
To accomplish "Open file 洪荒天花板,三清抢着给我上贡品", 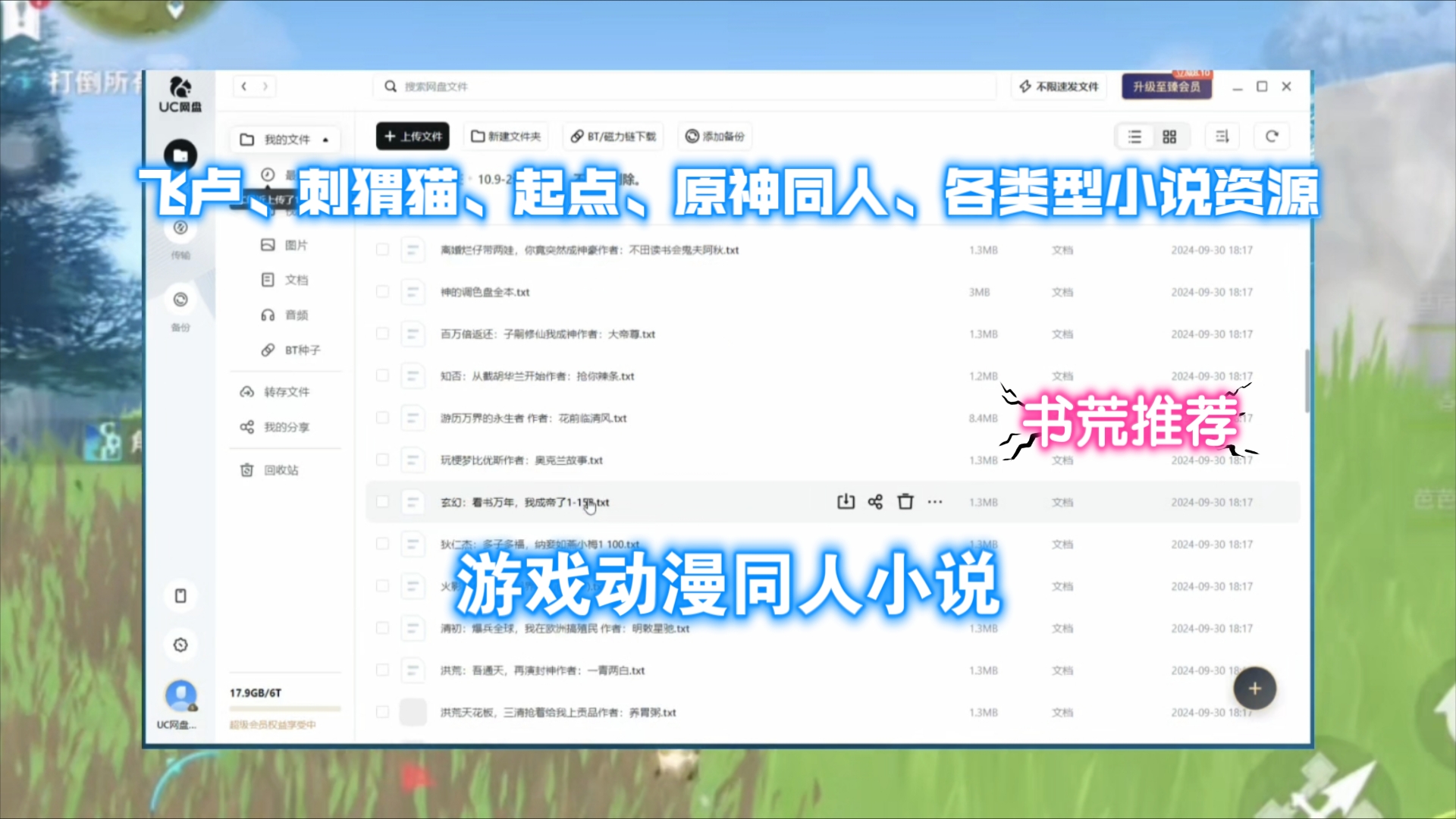I will point(558,712).
